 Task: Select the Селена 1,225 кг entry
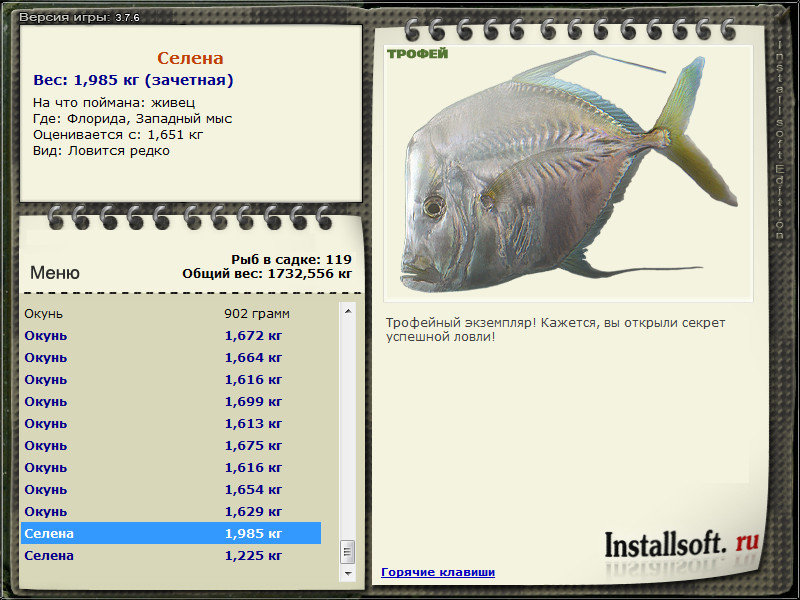coord(171,555)
